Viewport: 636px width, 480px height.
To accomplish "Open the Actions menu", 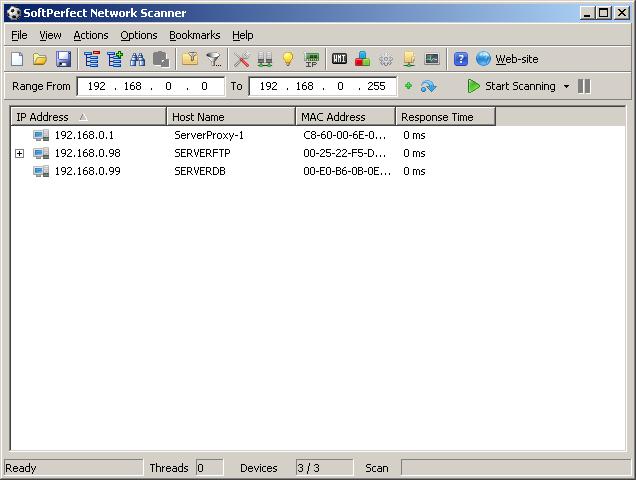I will click(x=91, y=35).
